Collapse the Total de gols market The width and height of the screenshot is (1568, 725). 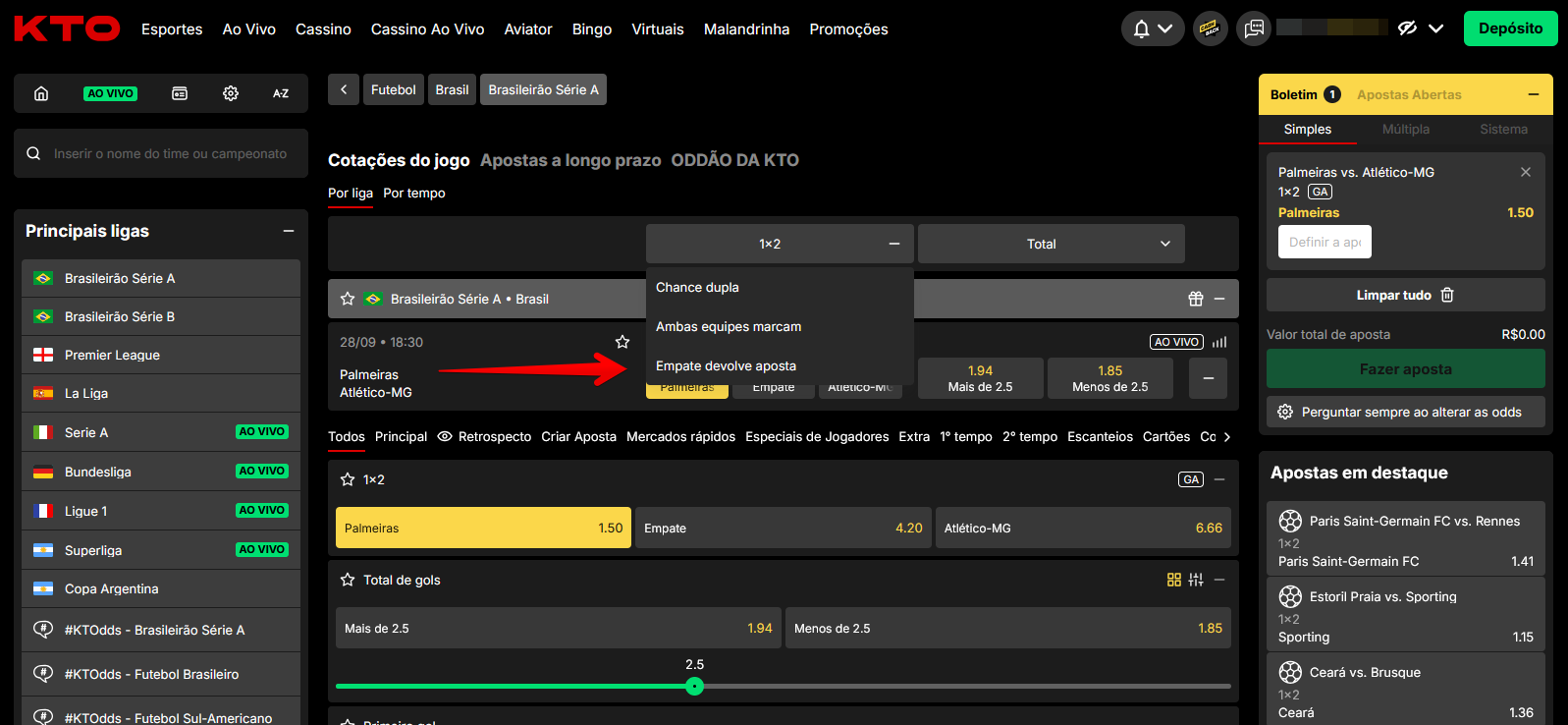[x=1219, y=580]
